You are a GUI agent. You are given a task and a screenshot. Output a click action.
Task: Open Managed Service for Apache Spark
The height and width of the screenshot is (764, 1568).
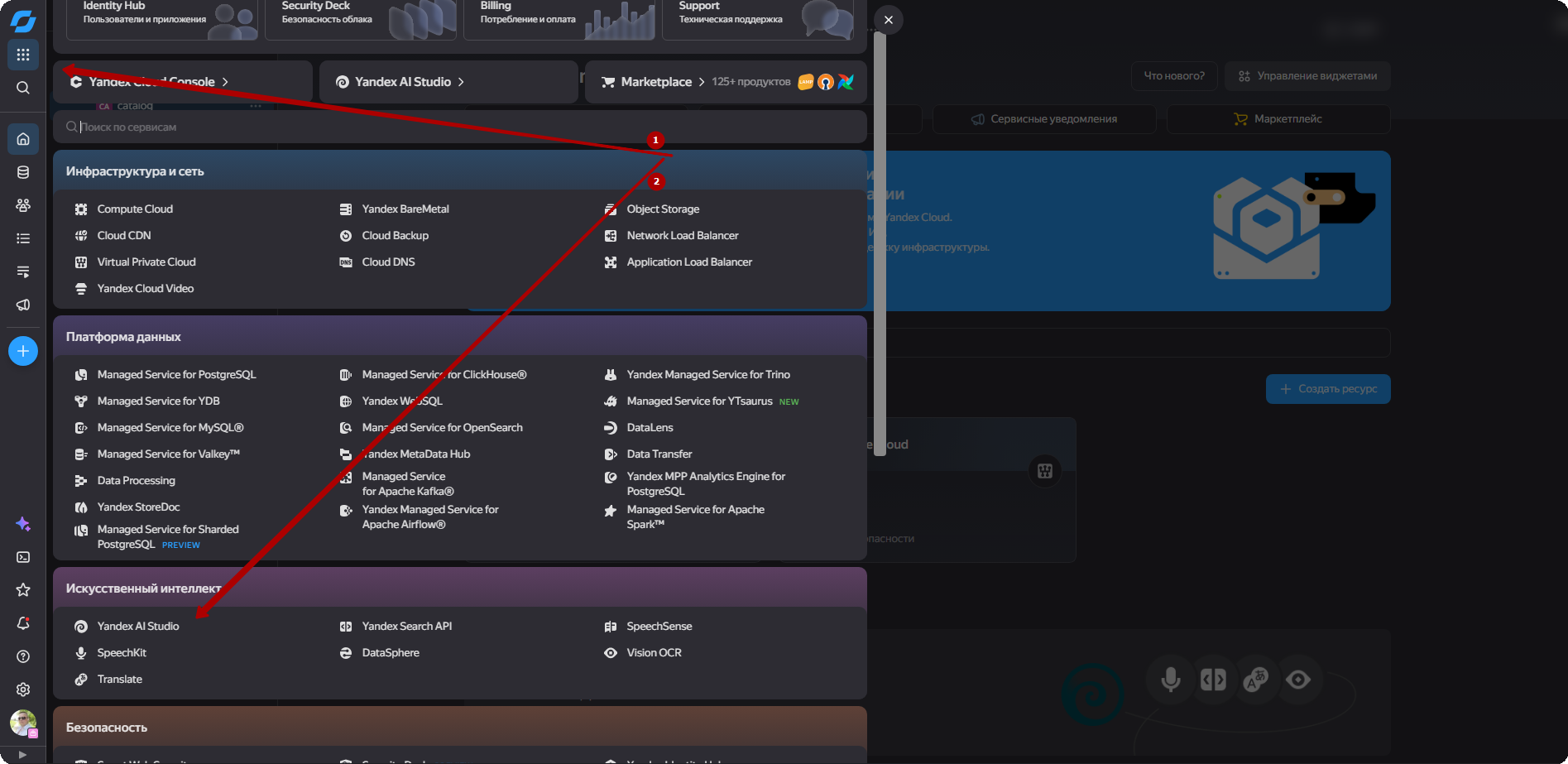(x=696, y=517)
